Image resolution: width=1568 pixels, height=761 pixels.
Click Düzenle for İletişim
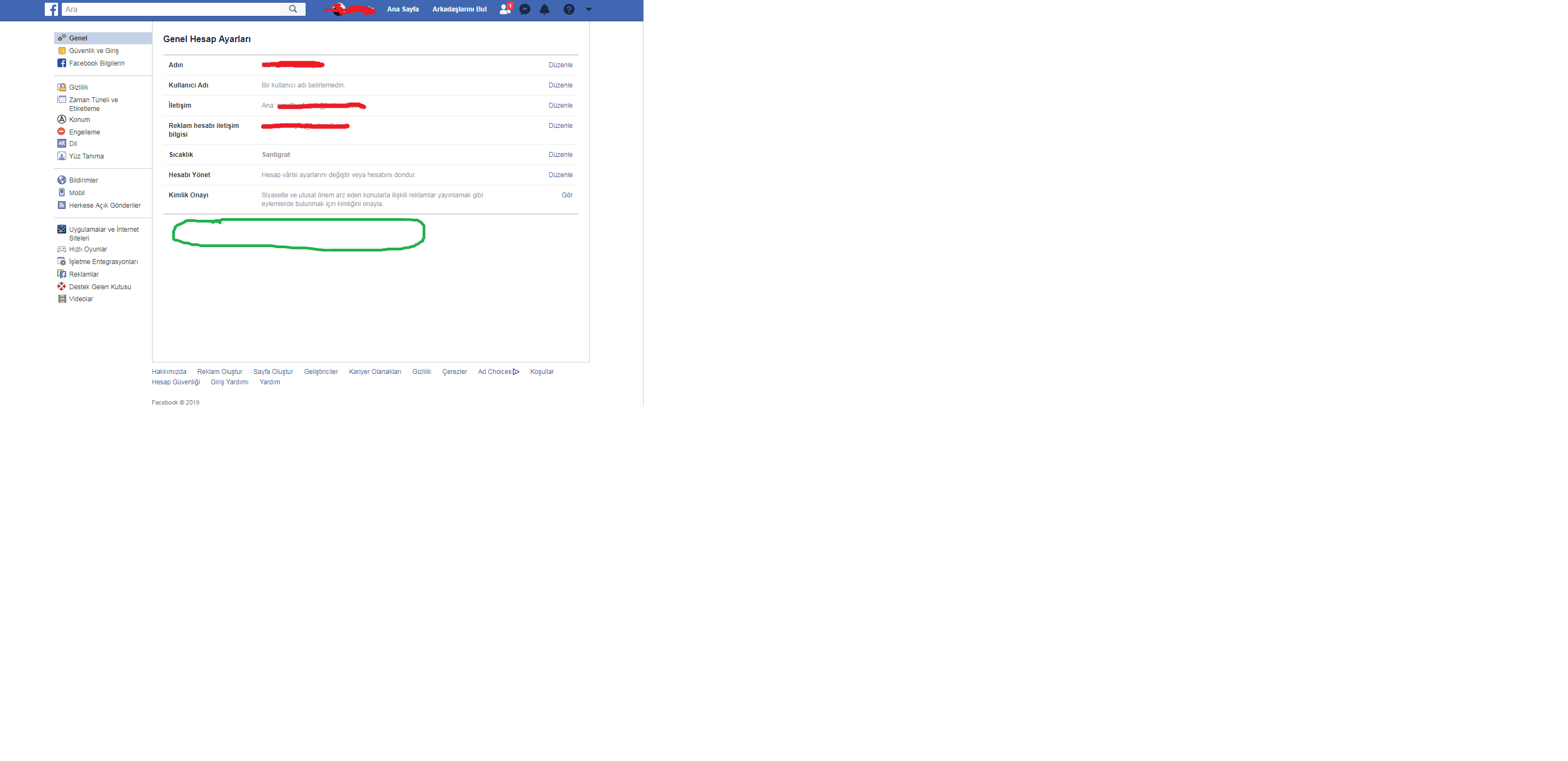[x=560, y=106]
